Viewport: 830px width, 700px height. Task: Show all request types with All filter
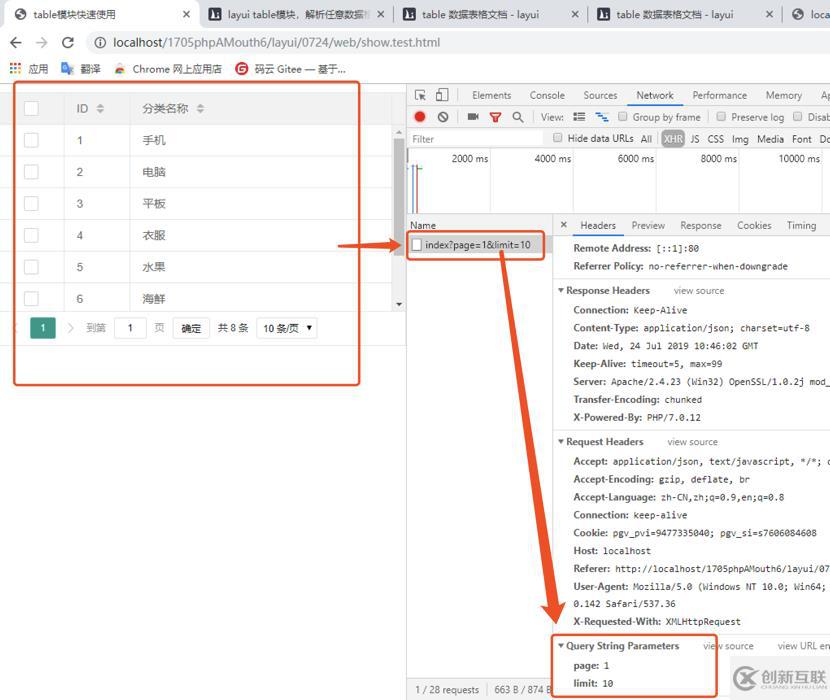[x=646, y=139]
